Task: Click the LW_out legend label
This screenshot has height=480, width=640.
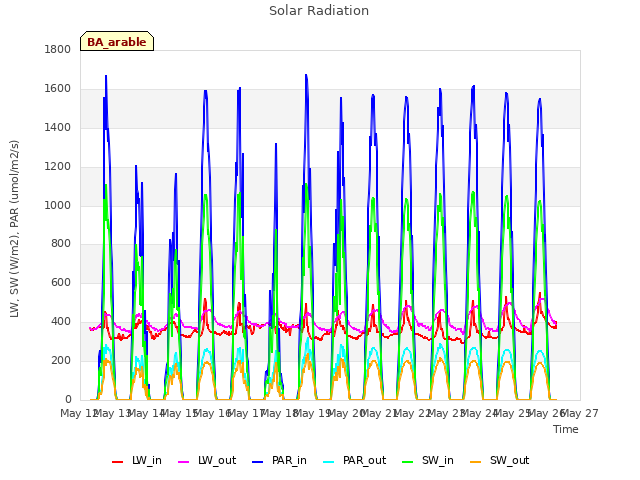Action: coord(217,461)
